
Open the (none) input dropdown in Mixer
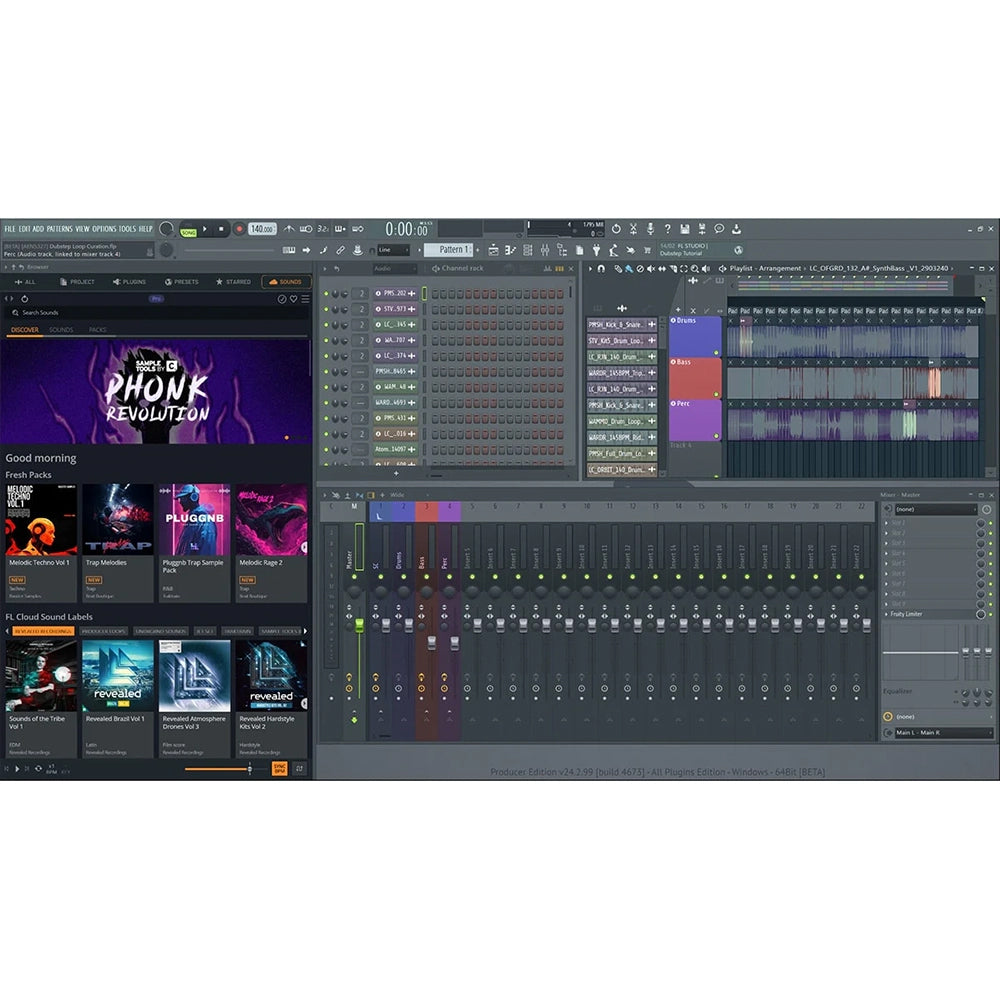936,509
